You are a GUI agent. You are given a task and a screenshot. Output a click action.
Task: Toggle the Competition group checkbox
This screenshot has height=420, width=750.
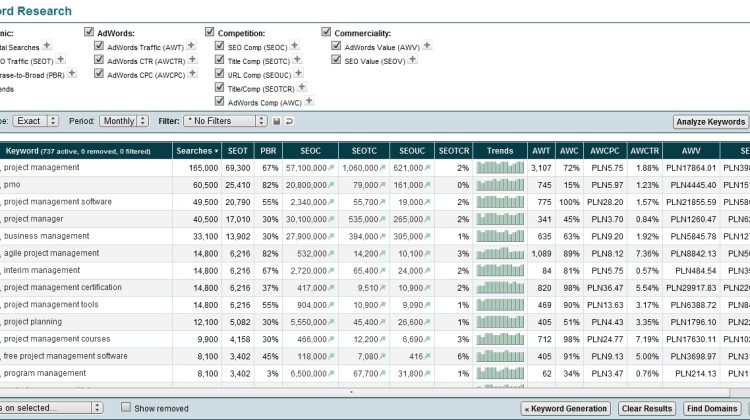coord(210,32)
